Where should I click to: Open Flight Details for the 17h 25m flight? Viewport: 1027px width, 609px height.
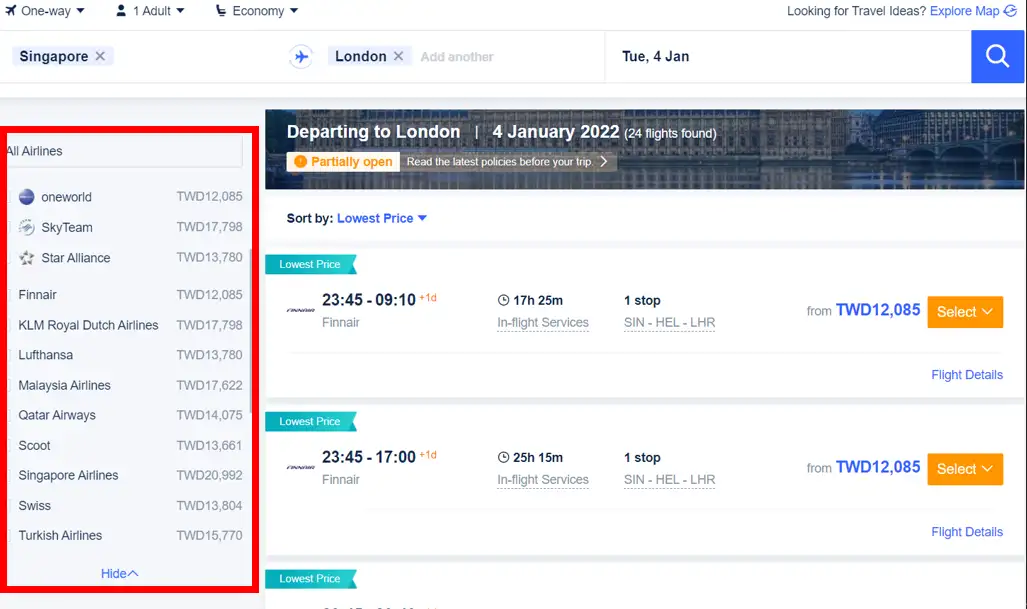967,375
